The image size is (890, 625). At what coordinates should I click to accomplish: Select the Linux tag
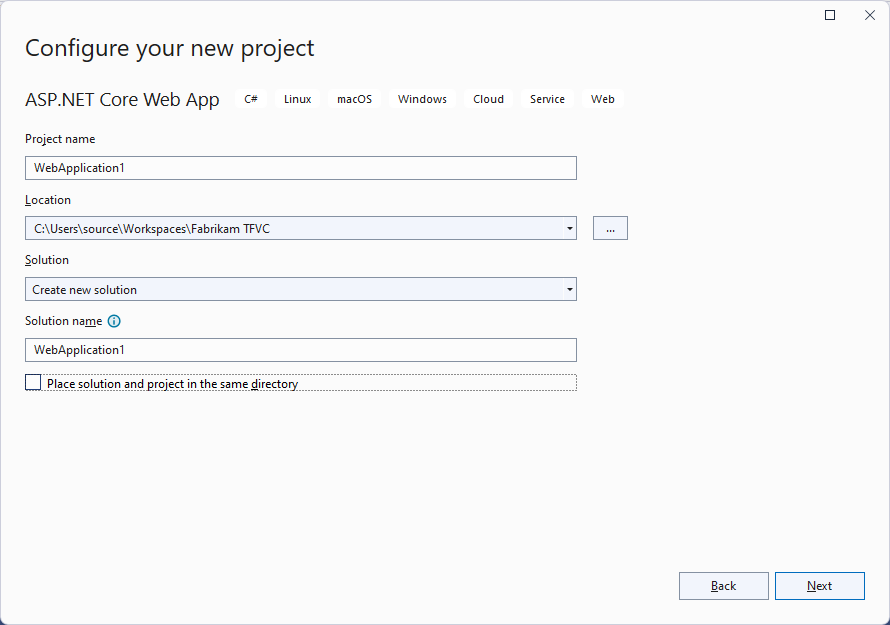(297, 99)
